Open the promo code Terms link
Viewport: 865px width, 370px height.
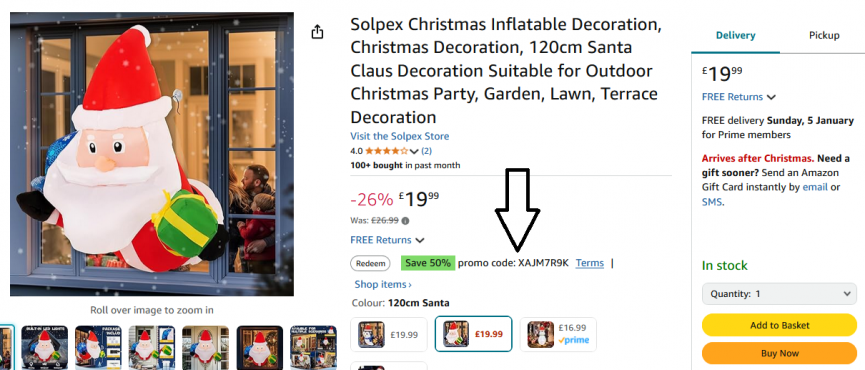coord(590,263)
